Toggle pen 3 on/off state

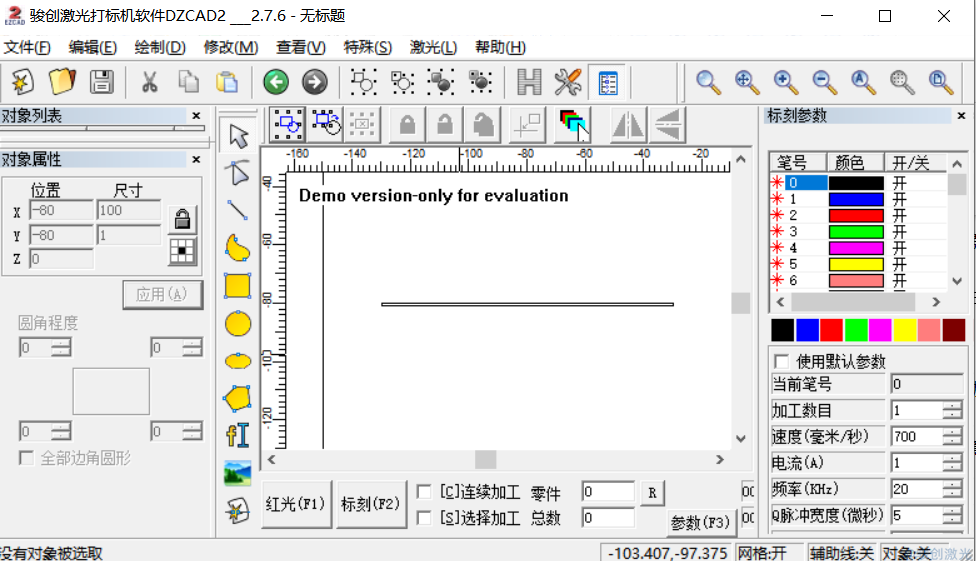899,232
